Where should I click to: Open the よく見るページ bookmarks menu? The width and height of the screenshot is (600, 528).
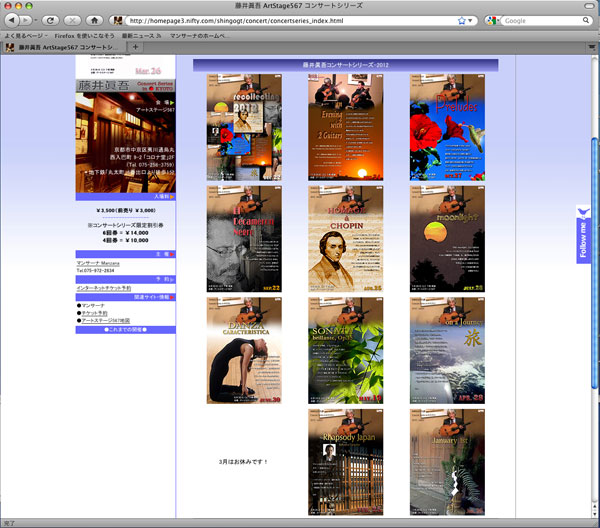coord(26,36)
